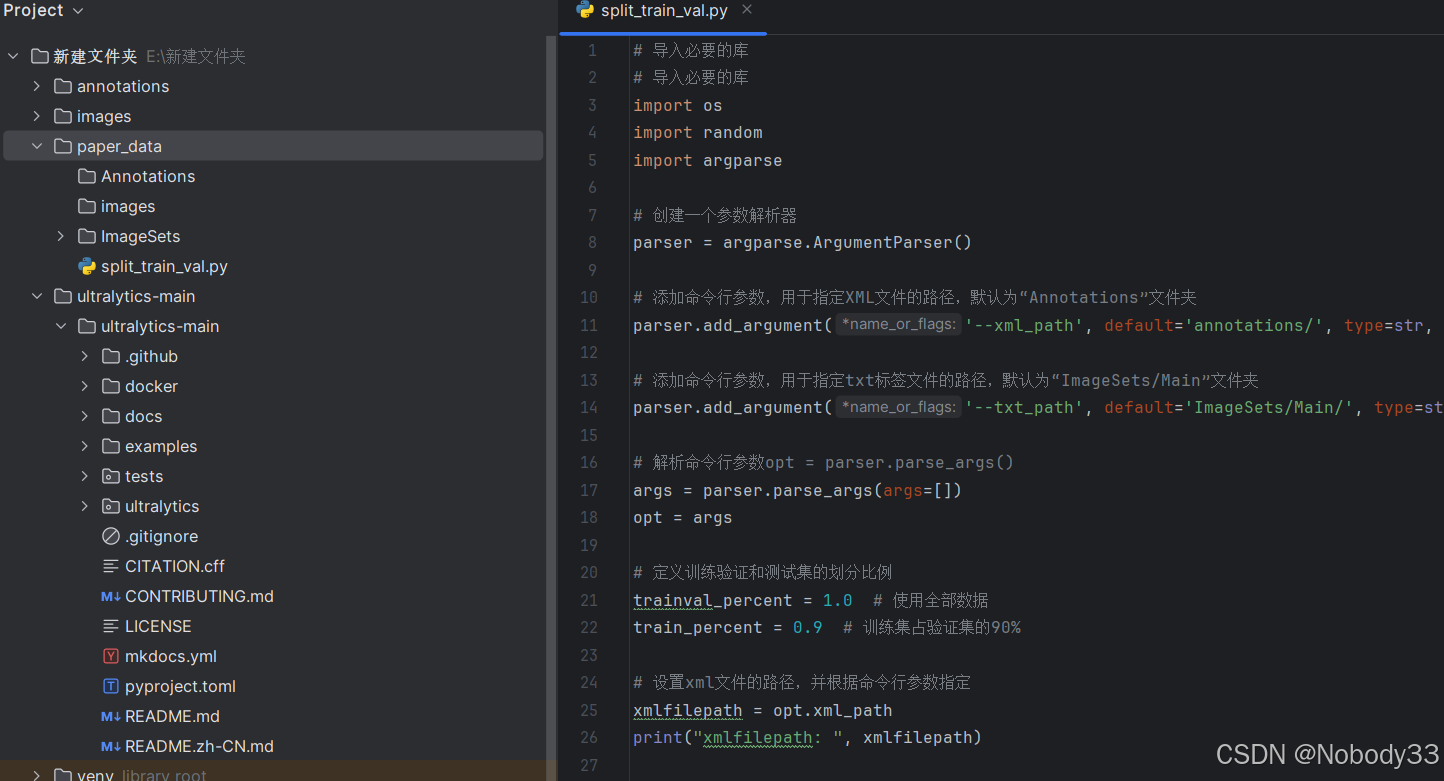Image resolution: width=1444 pixels, height=781 pixels.
Task: Click the pyproject.toml TOML icon
Action: click(x=111, y=686)
